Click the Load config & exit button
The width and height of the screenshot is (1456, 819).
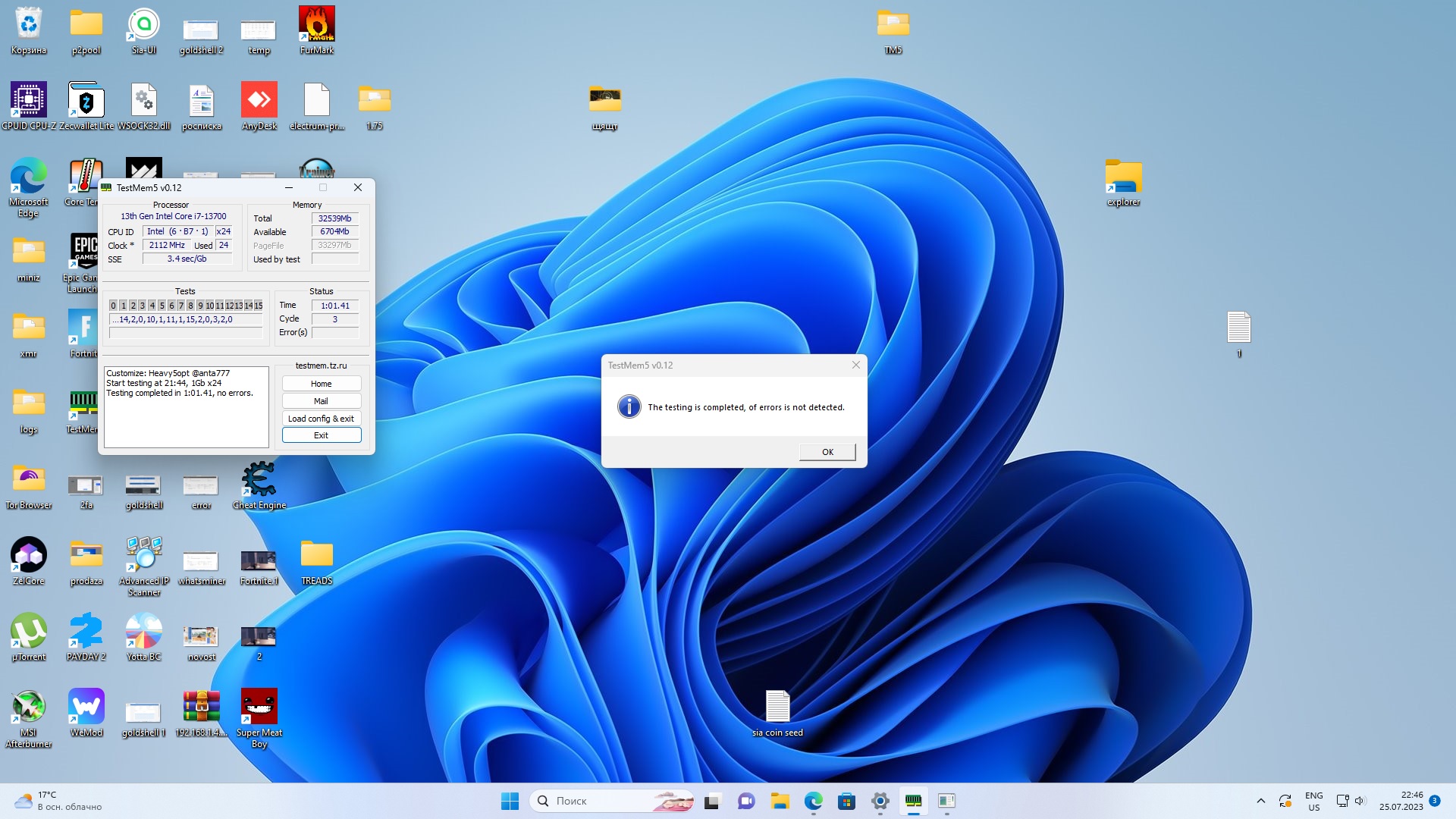point(321,419)
